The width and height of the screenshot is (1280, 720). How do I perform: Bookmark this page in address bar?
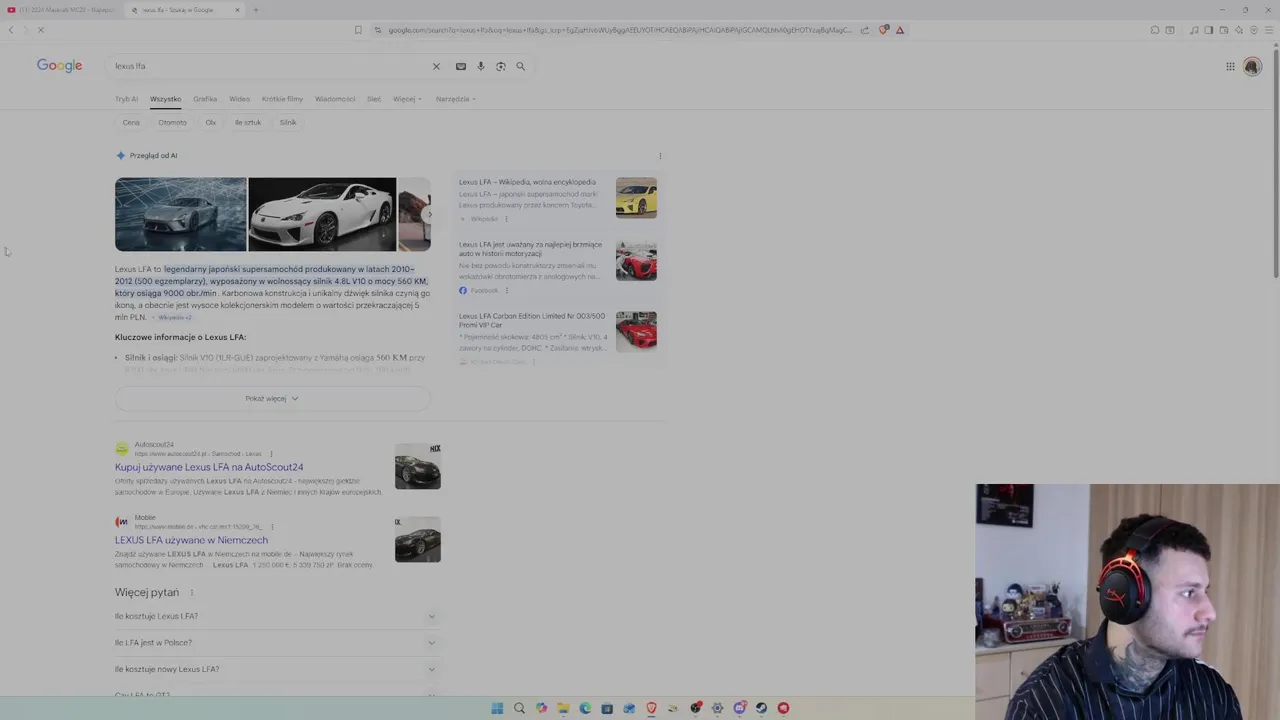[x=358, y=30]
